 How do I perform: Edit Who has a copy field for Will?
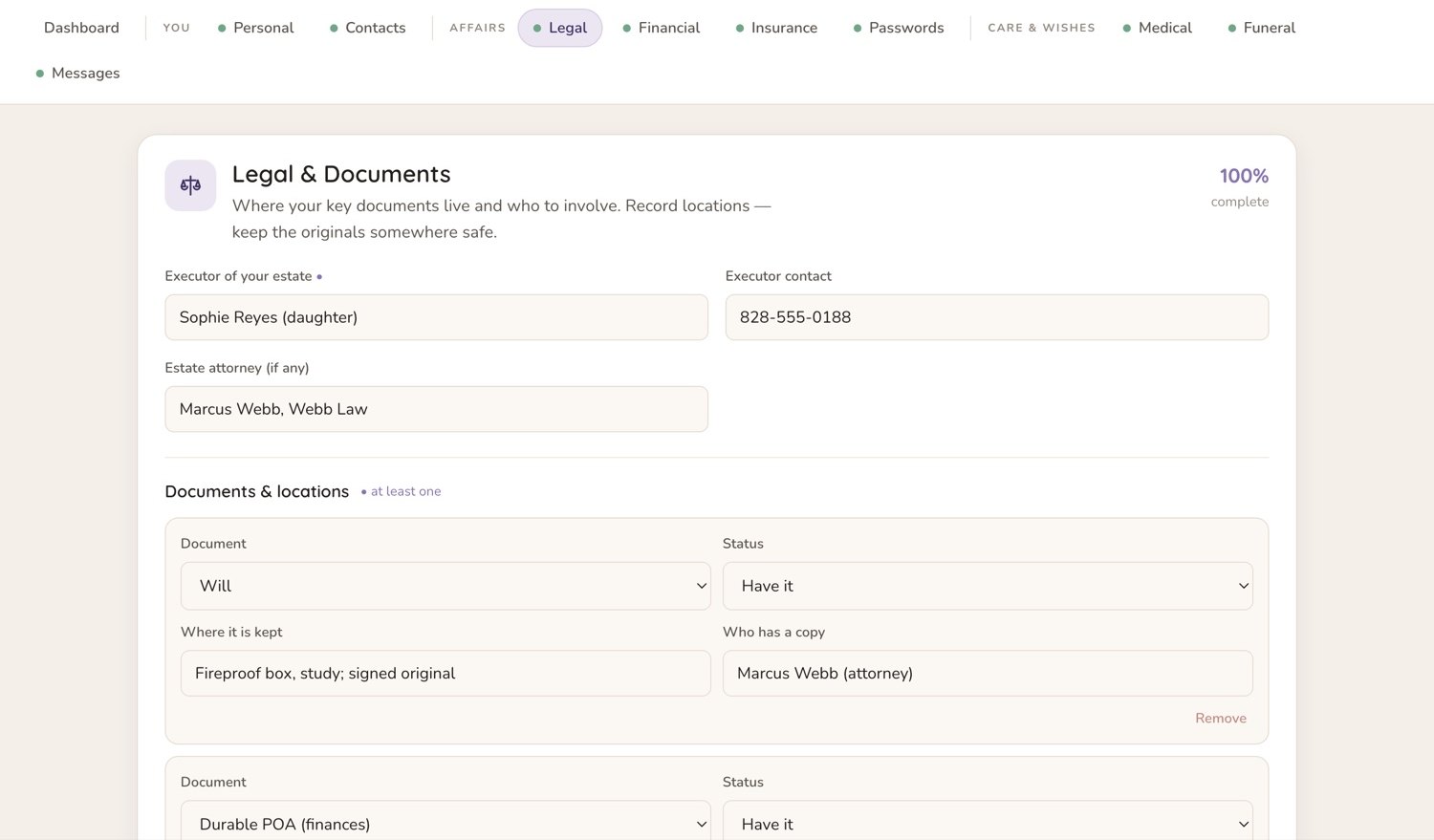pos(988,673)
